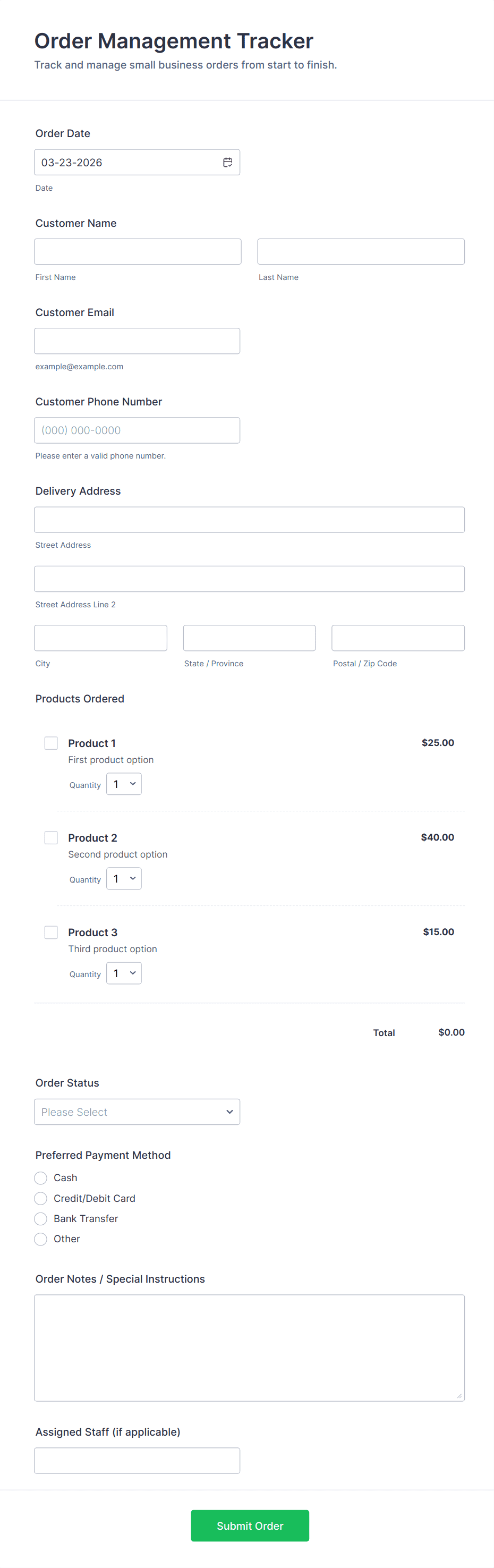Select the Other payment radio button
This screenshot has height=1568, width=494.
tap(41, 1239)
